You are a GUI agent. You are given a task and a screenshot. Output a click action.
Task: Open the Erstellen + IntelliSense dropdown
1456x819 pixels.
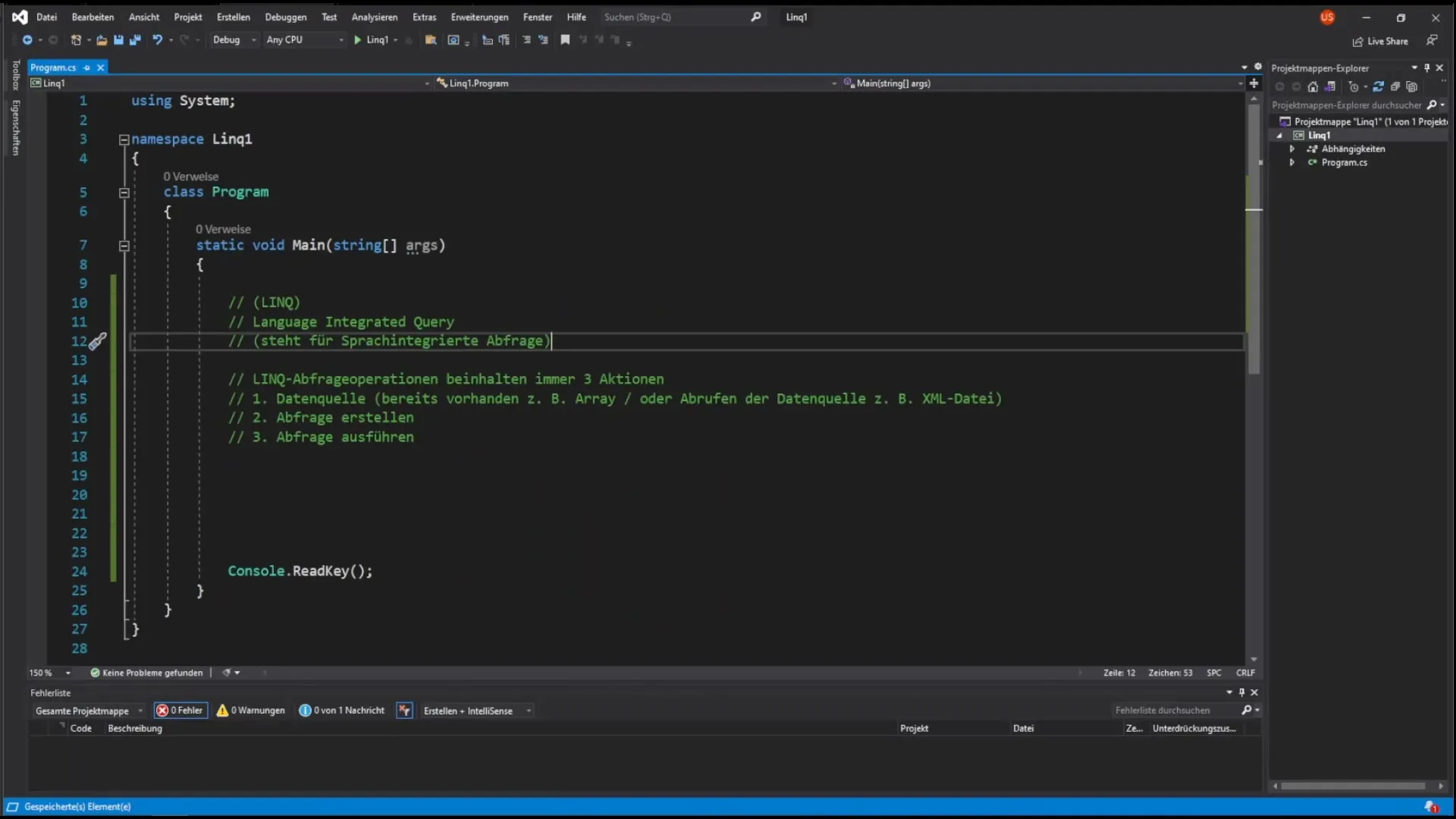pyautogui.click(x=476, y=711)
